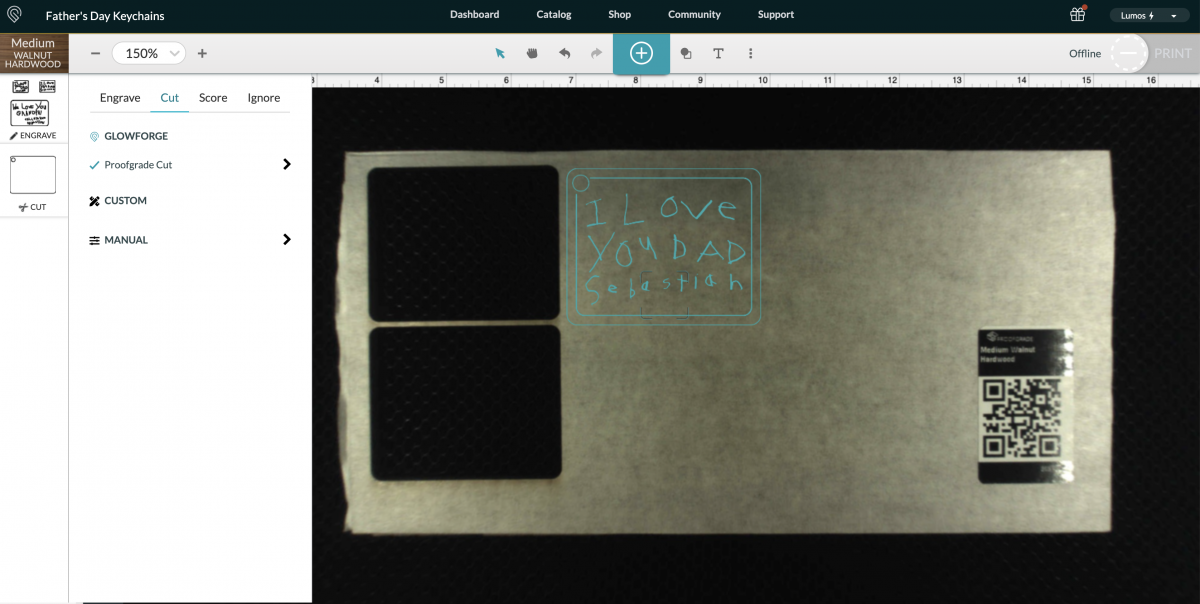Click the small keychain hole circle in artwork

coord(580,182)
